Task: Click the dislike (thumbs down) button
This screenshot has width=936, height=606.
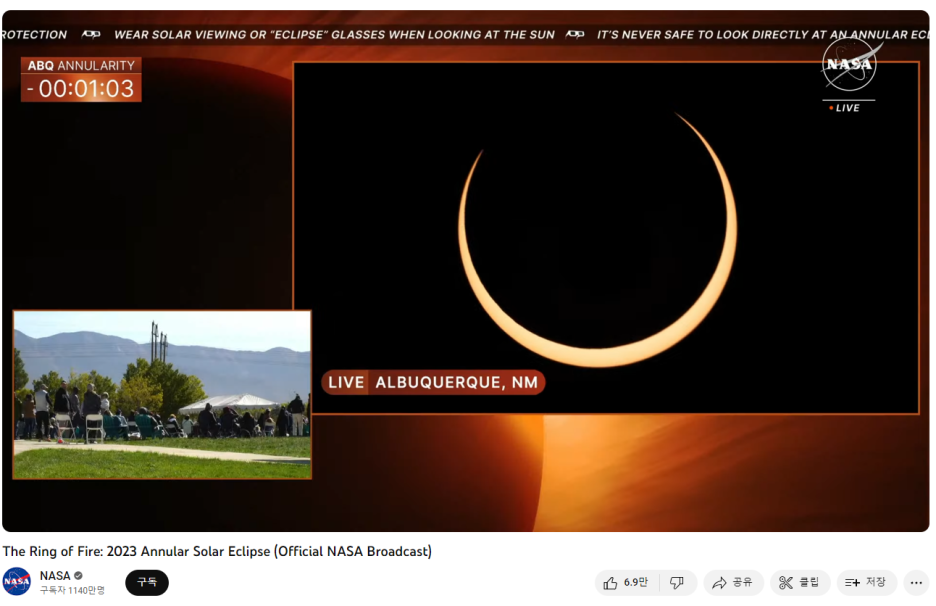Action: tap(677, 583)
